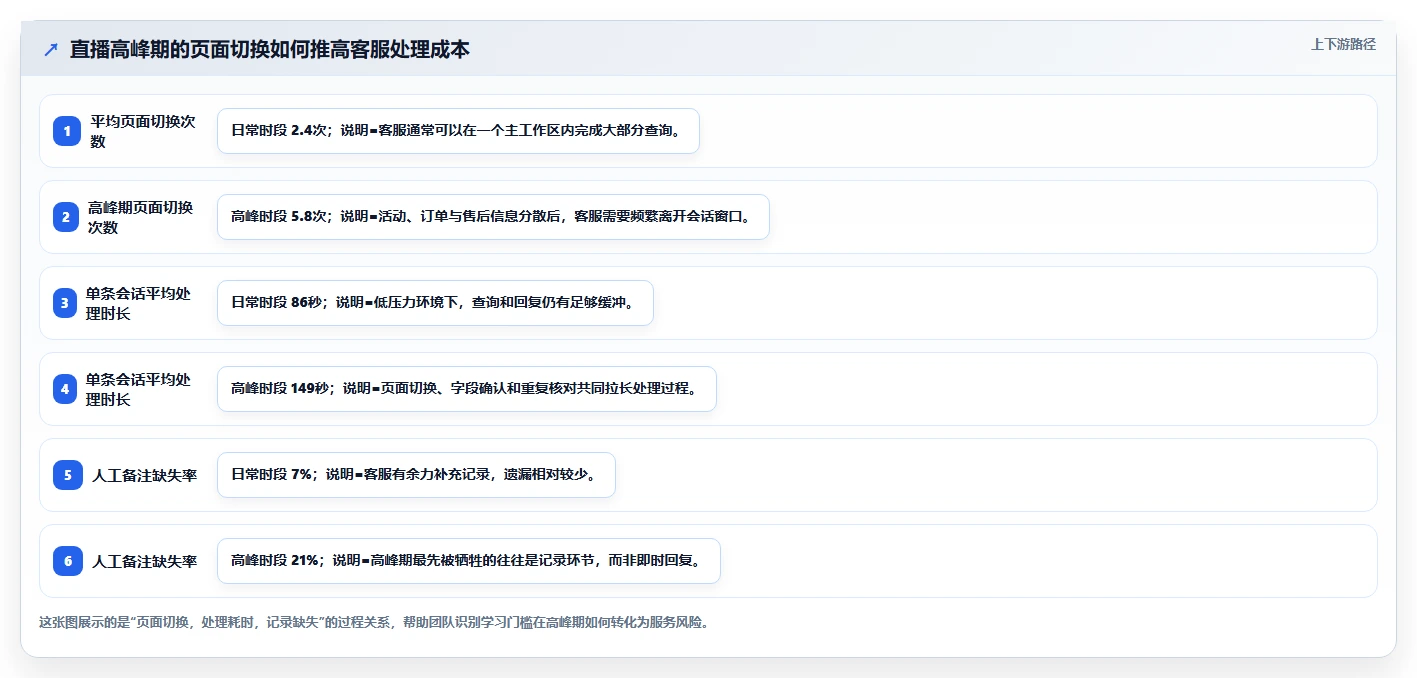Click the number 3 step badge

coord(64,303)
